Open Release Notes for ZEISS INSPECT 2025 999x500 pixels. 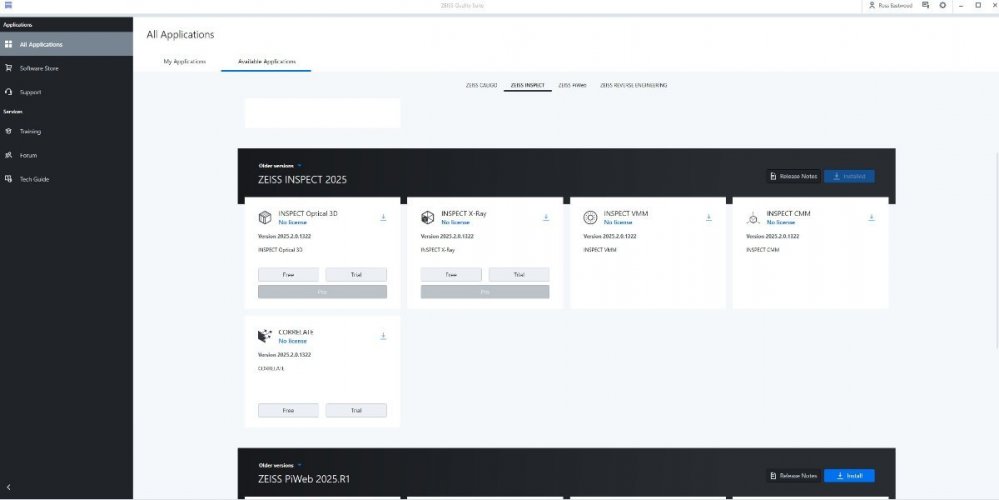pyautogui.click(x=793, y=176)
